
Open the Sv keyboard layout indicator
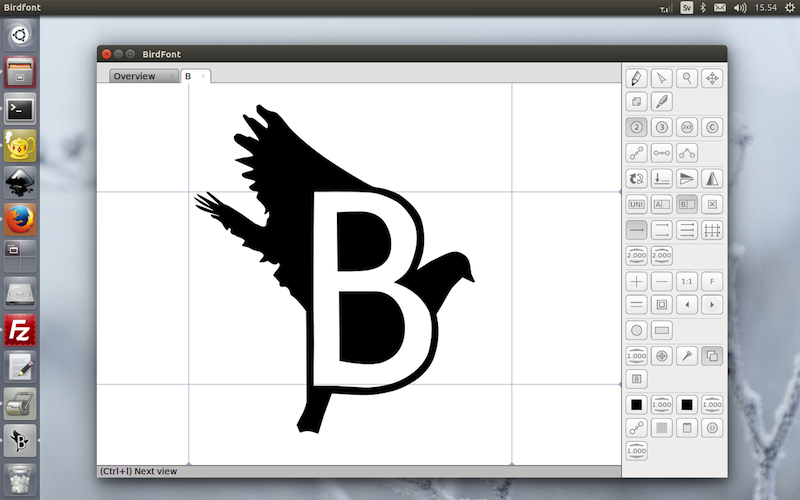[x=687, y=8]
